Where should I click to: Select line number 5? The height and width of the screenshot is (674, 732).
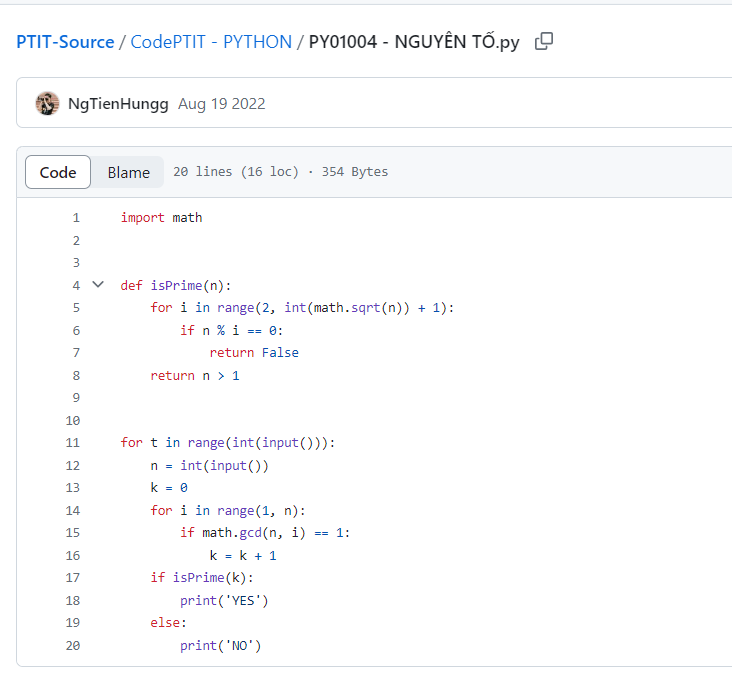tap(75, 307)
